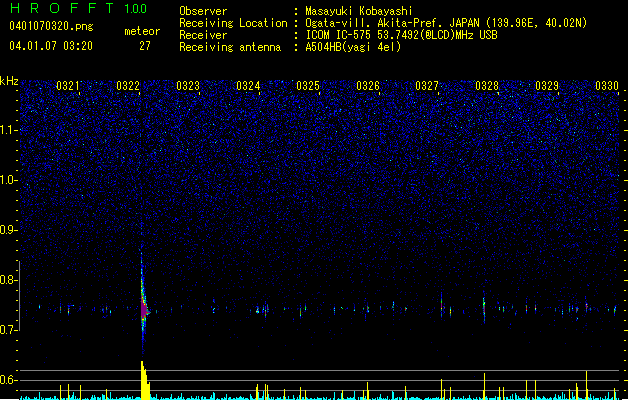Click the HROFFT 1.0.0 title text

(79, 8)
